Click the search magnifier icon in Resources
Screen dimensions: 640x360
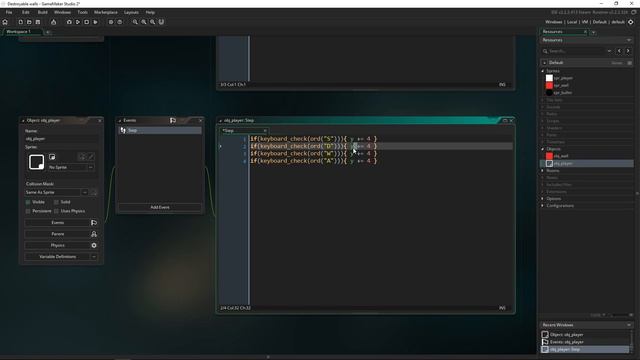(545, 51)
